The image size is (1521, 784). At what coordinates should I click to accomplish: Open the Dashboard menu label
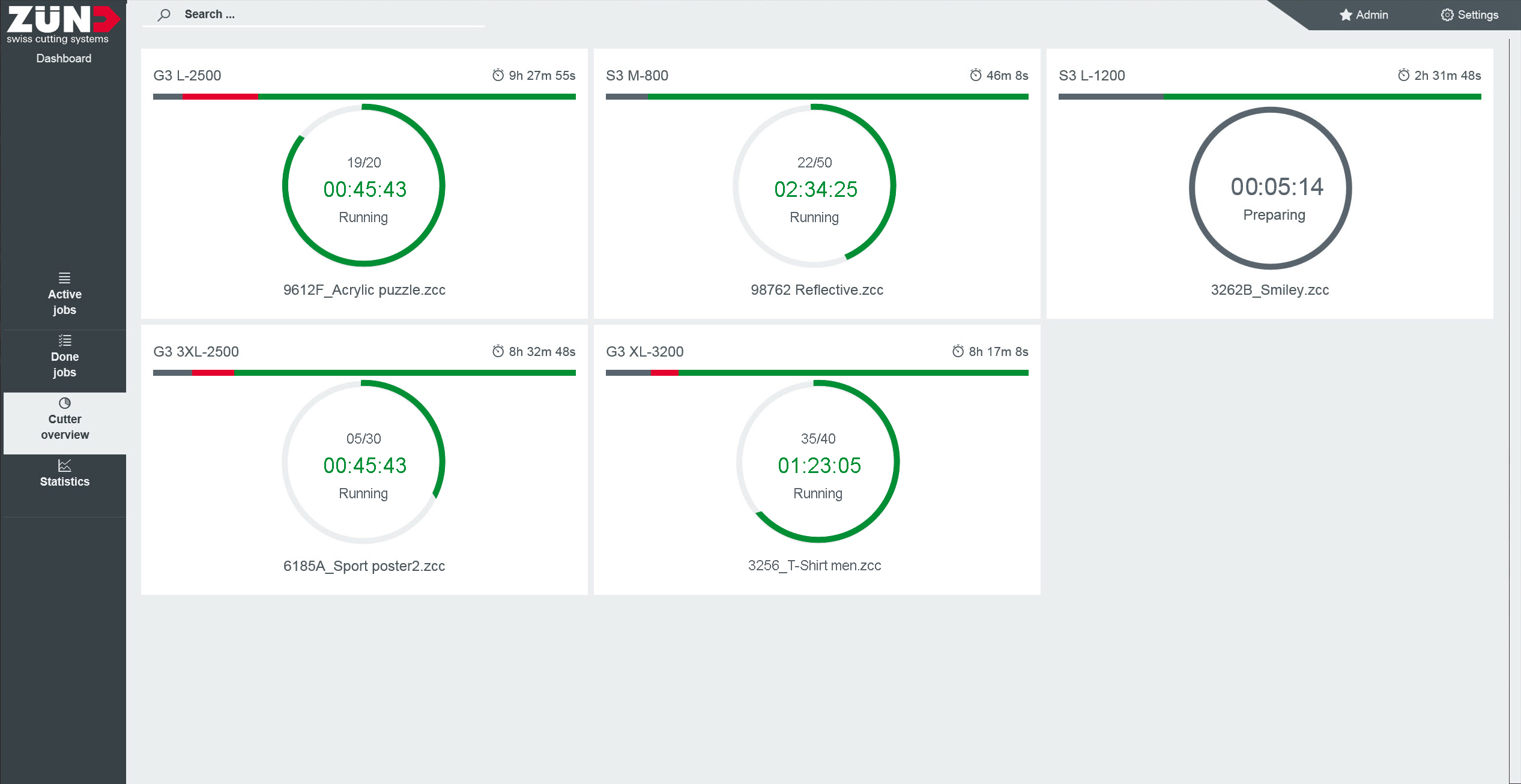click(x=64, y=58)
